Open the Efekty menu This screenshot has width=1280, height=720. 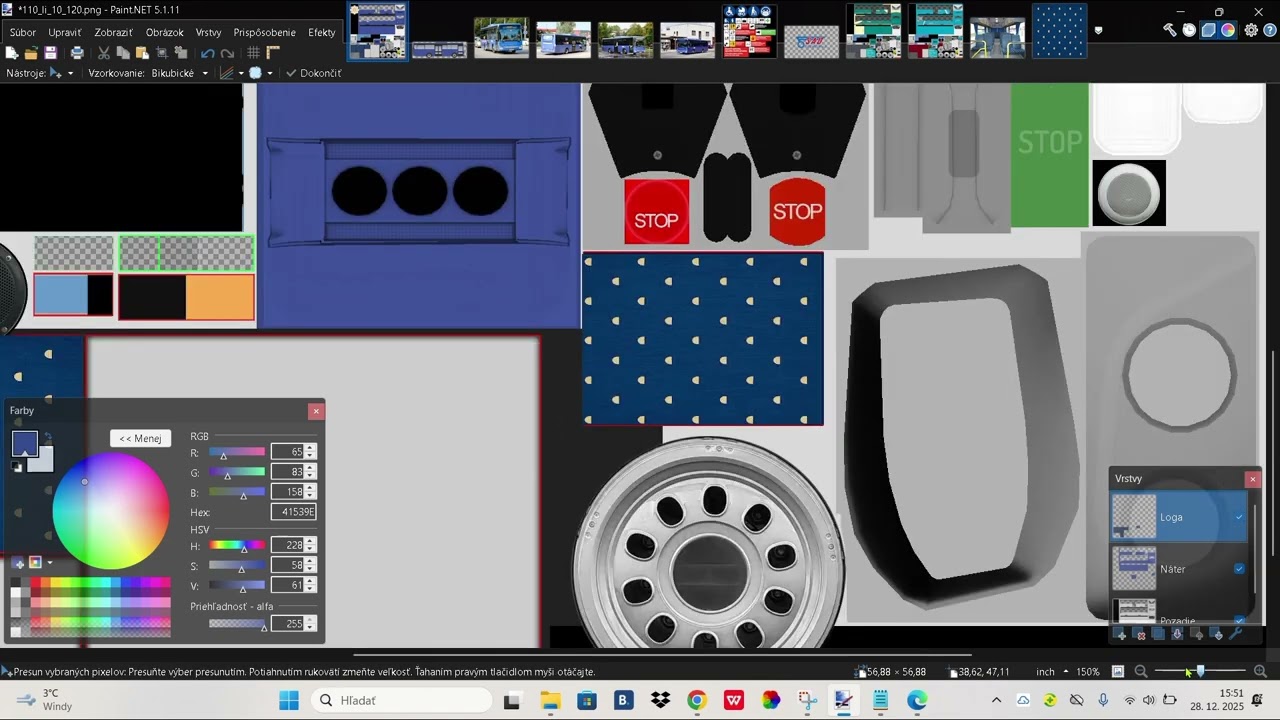pos(322,32)
